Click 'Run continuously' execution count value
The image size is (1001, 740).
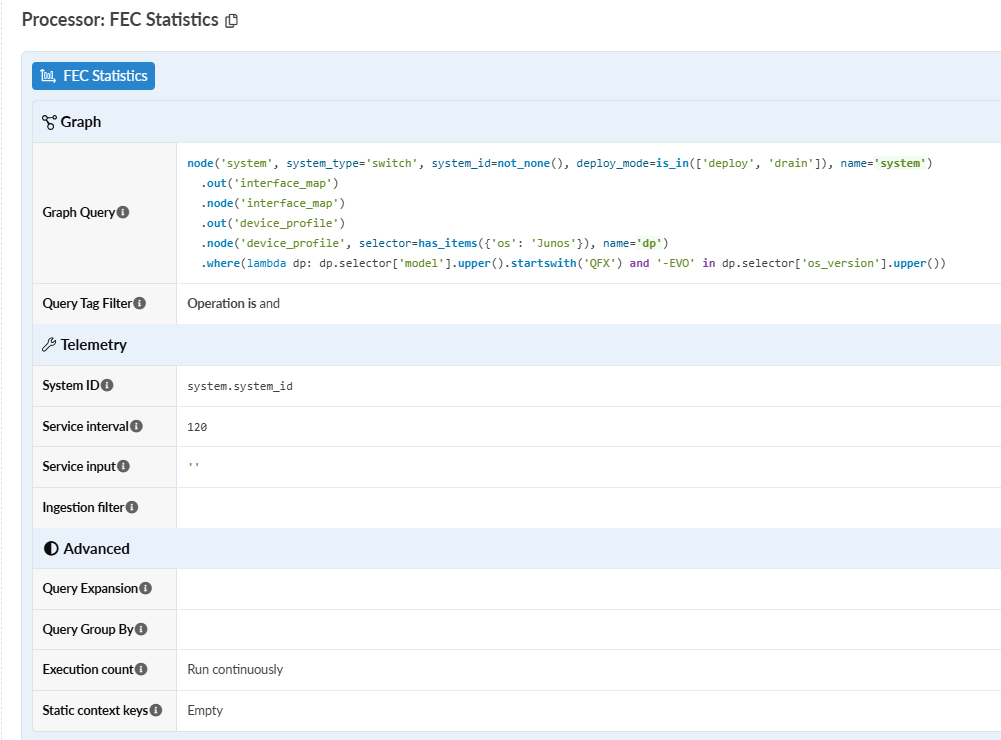(x=235, y=669)
